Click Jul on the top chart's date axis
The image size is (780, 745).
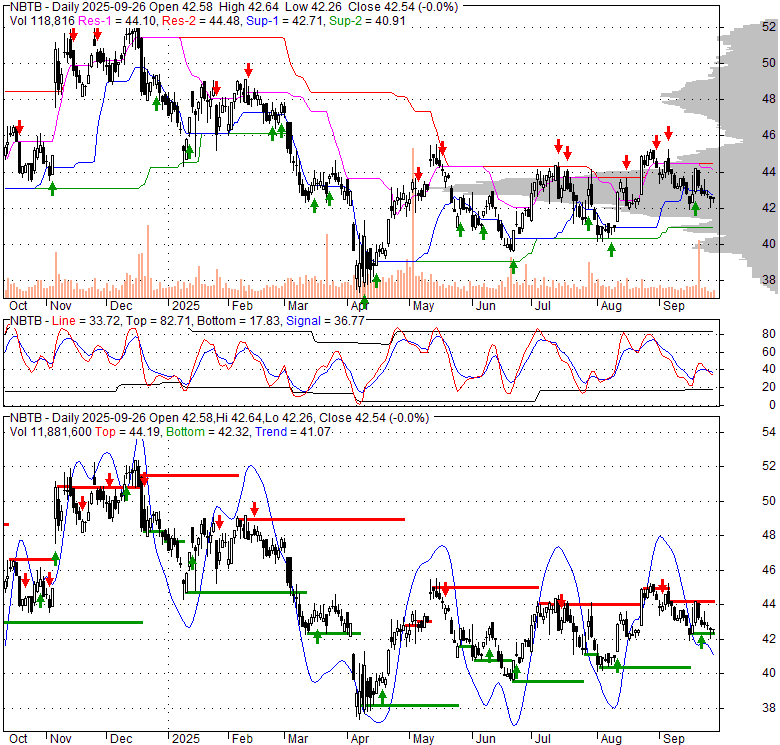543,306
